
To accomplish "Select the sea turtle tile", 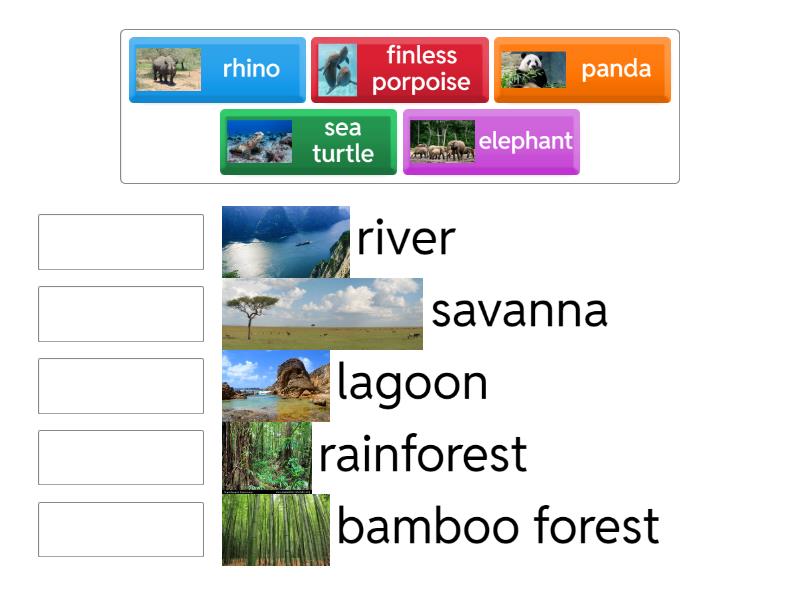I will [x=307, y=141].
